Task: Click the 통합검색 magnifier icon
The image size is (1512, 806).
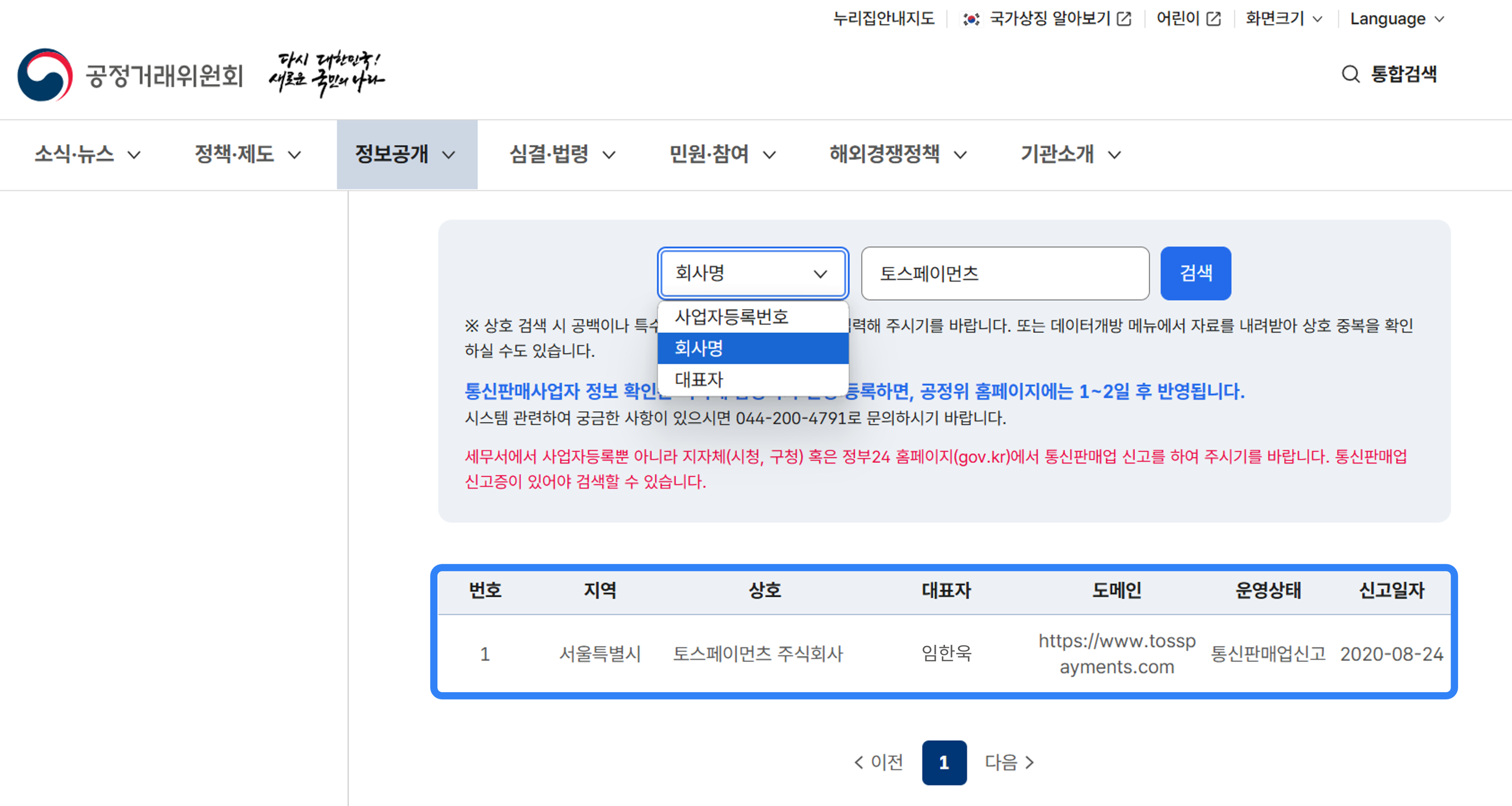Action: pos(1351,74)
